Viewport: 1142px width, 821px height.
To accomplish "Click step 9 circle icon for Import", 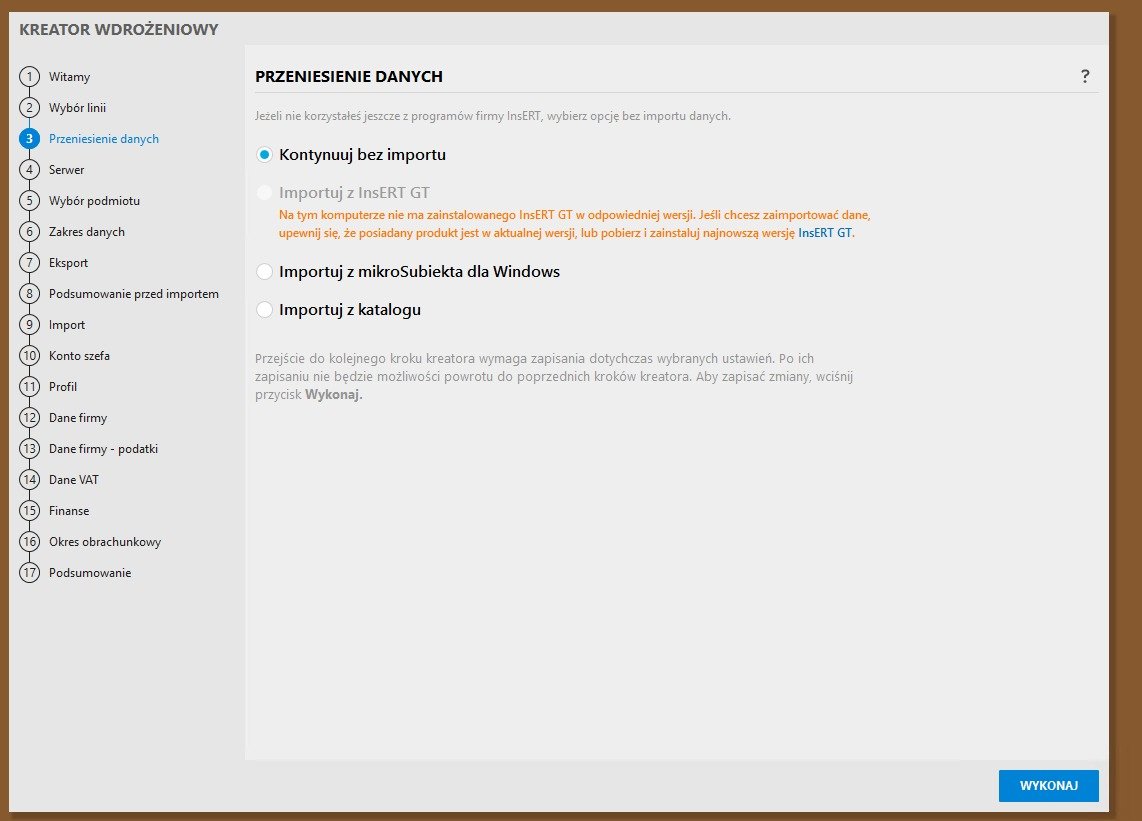I will pyautogui.click(x=30, y=325).
